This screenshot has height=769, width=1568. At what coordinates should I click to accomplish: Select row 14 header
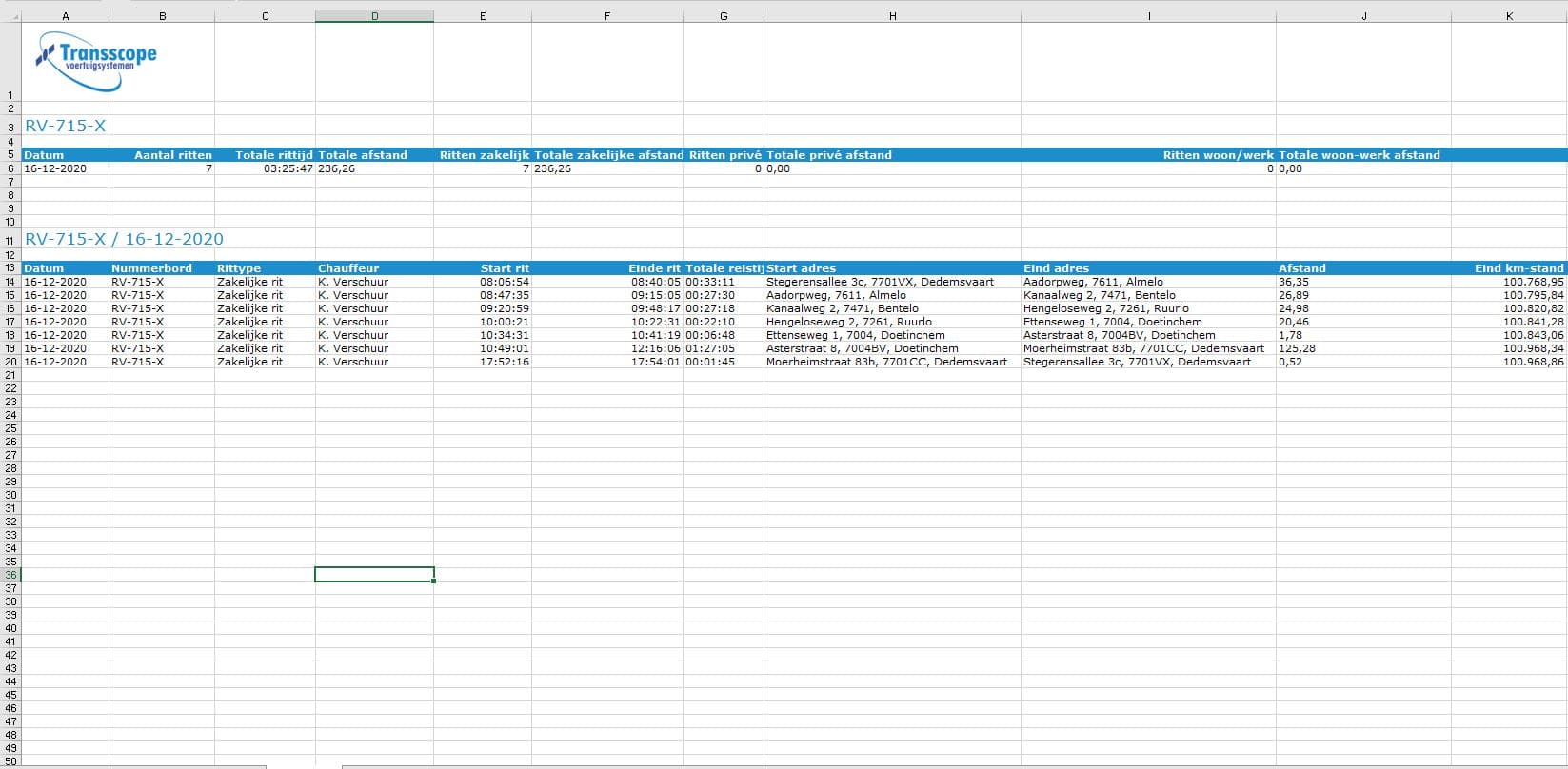click(10, 282)
